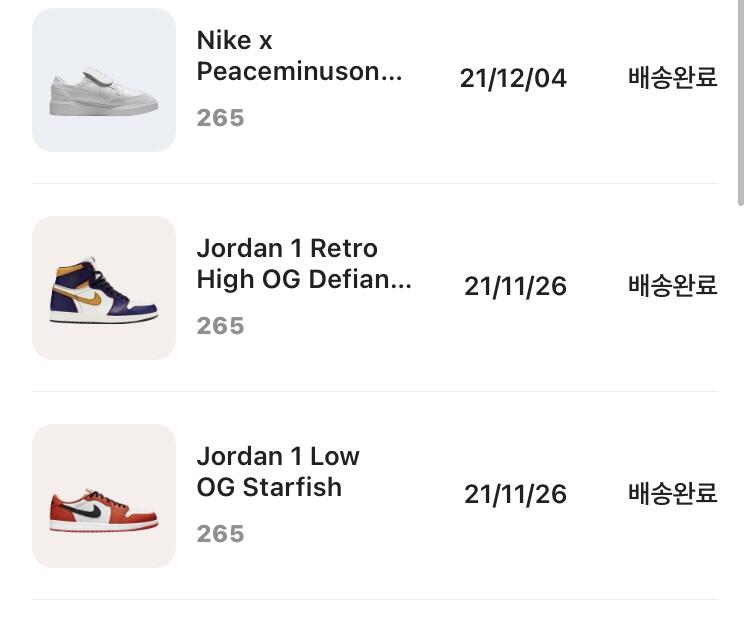Click the "Nike x" product title line
Viewport: 750px width, 619px height.
(x=234, y=41)
